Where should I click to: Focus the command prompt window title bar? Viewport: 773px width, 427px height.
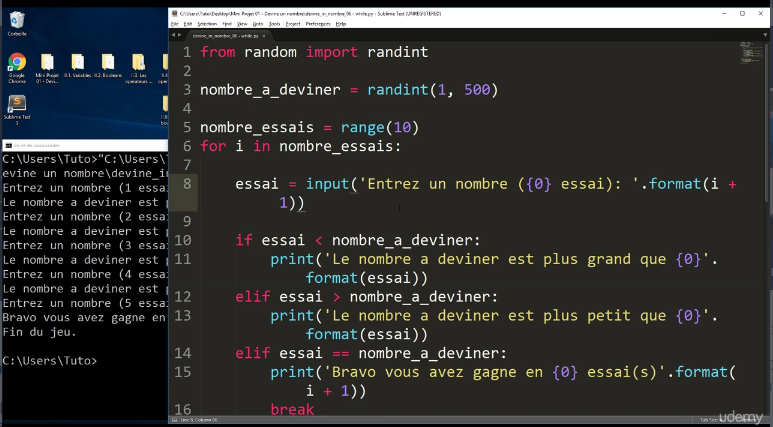point(80,145)
